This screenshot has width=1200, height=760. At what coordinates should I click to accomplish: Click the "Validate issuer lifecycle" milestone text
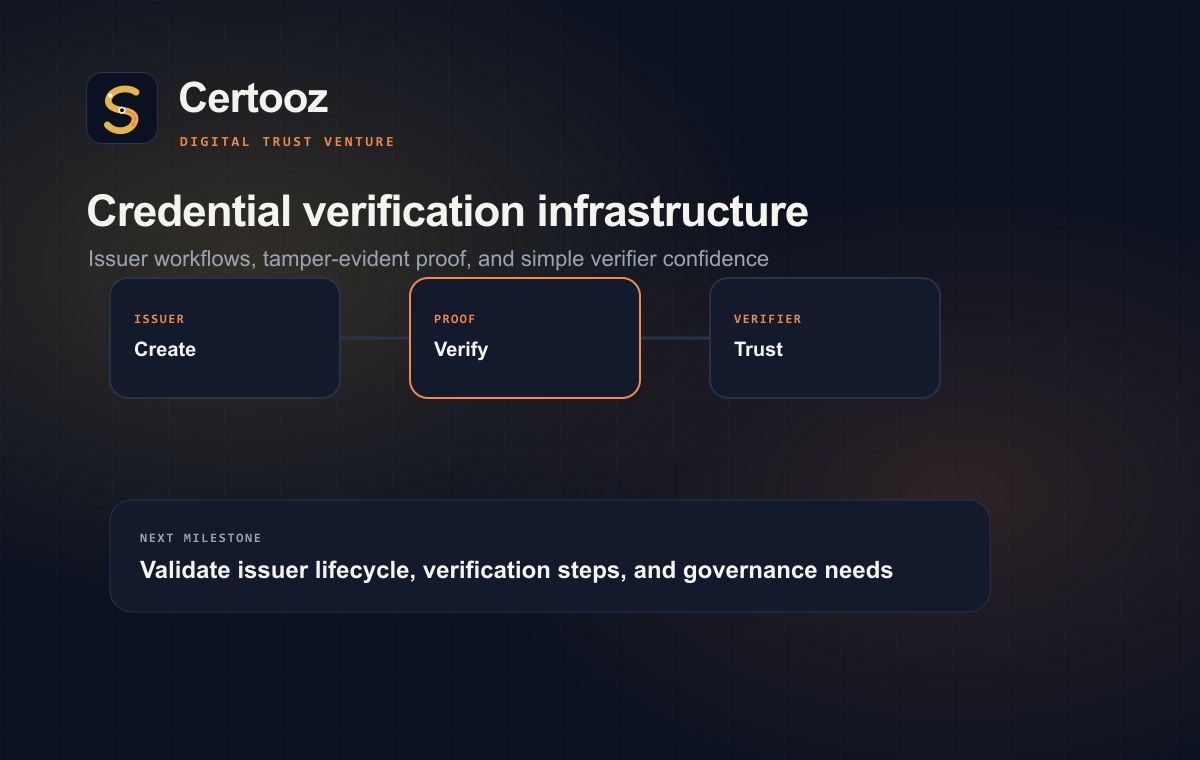click(x=516, y=570)
